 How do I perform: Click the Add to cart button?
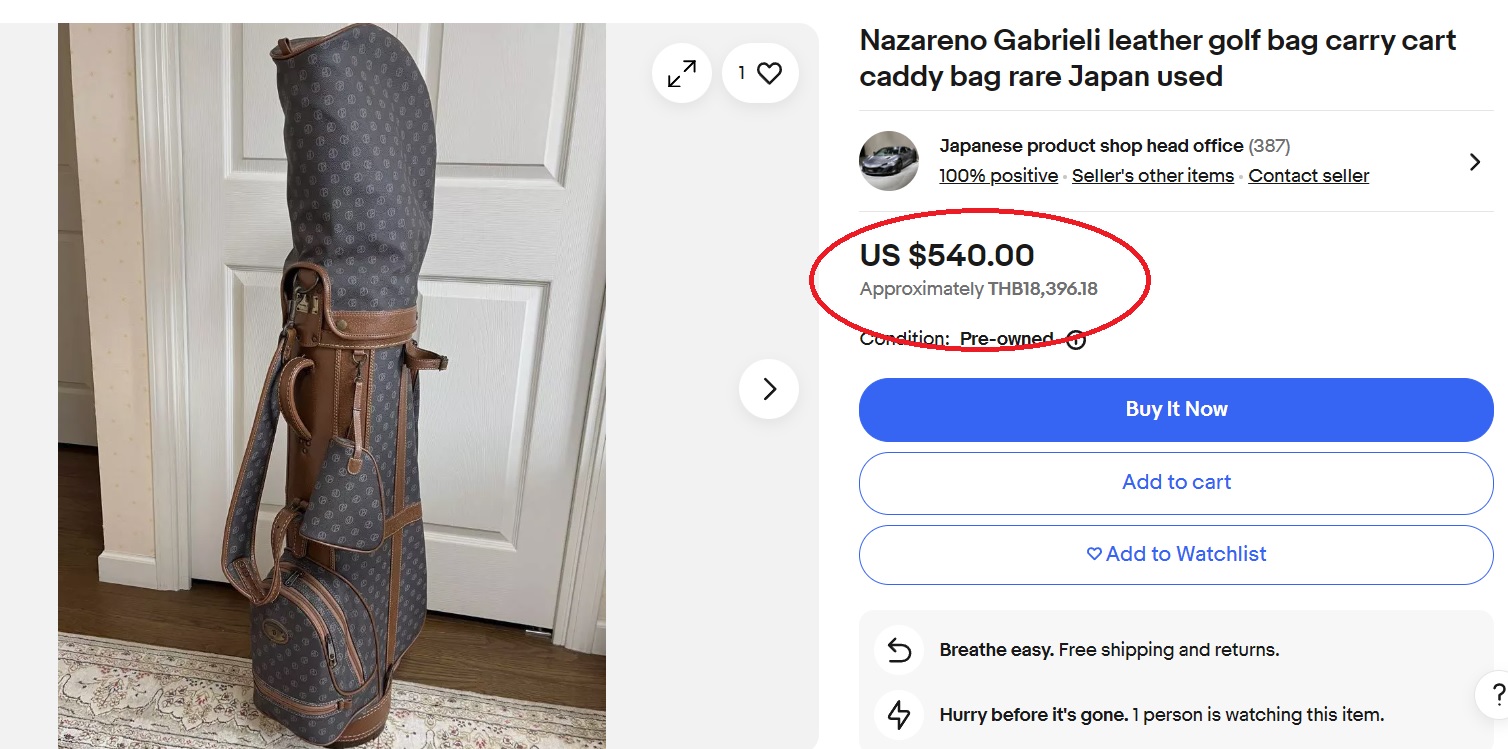click(x=1176, y=482)
